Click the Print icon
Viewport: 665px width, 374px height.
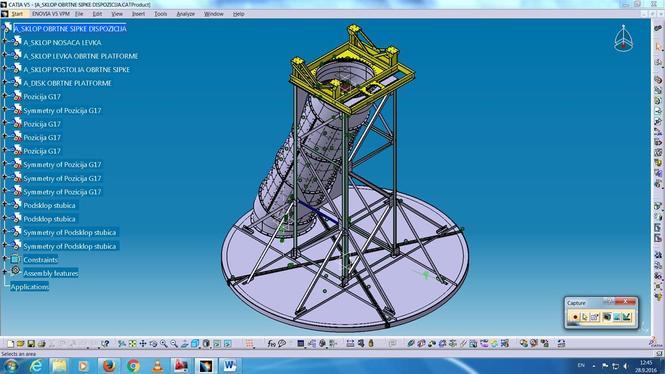pos(41,343)
